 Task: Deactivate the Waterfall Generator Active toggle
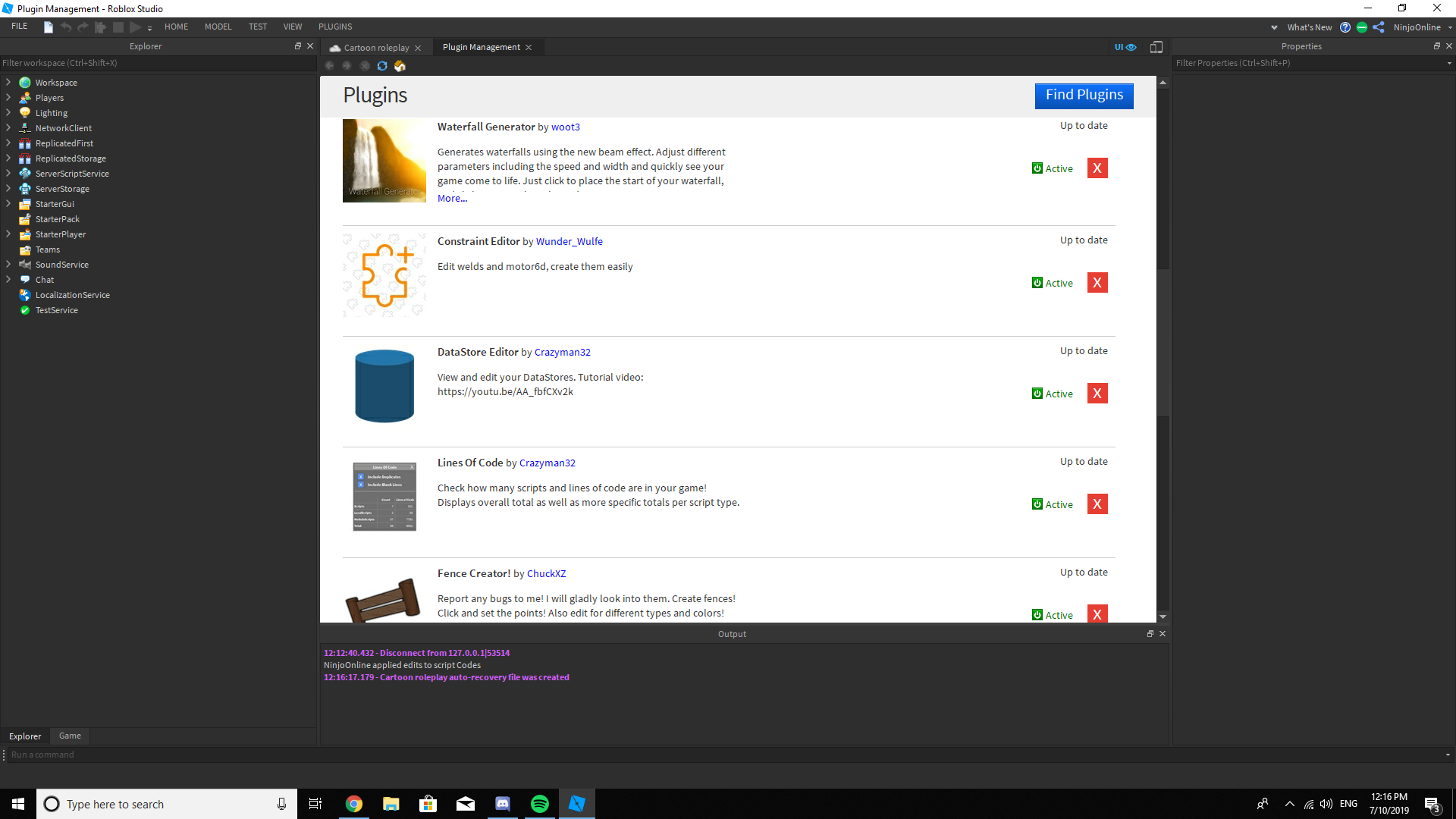point(1053,168)
